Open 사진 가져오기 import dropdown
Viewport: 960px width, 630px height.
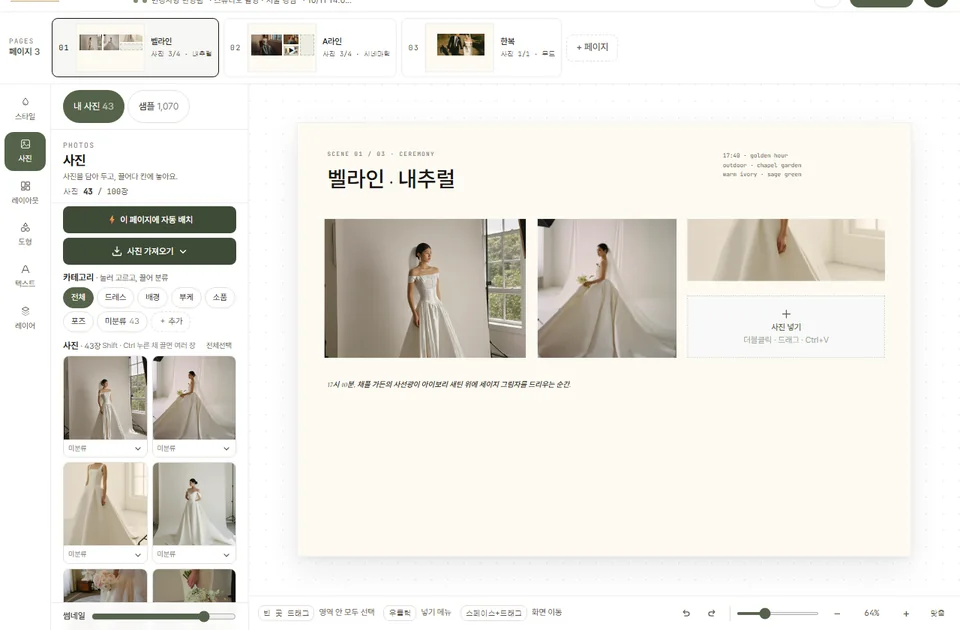pyautogui.click(x=149, y=251)
